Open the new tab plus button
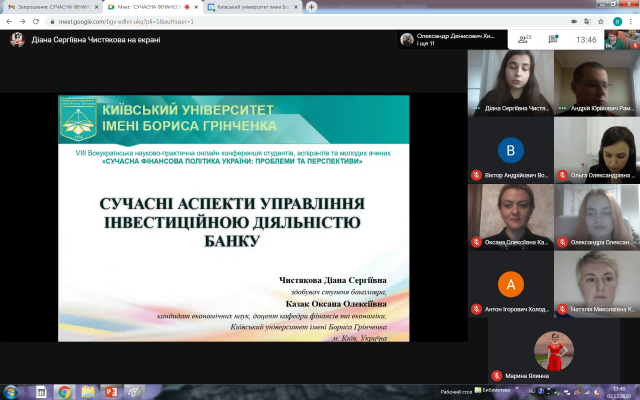640x400 pixels. coord(312,6)
